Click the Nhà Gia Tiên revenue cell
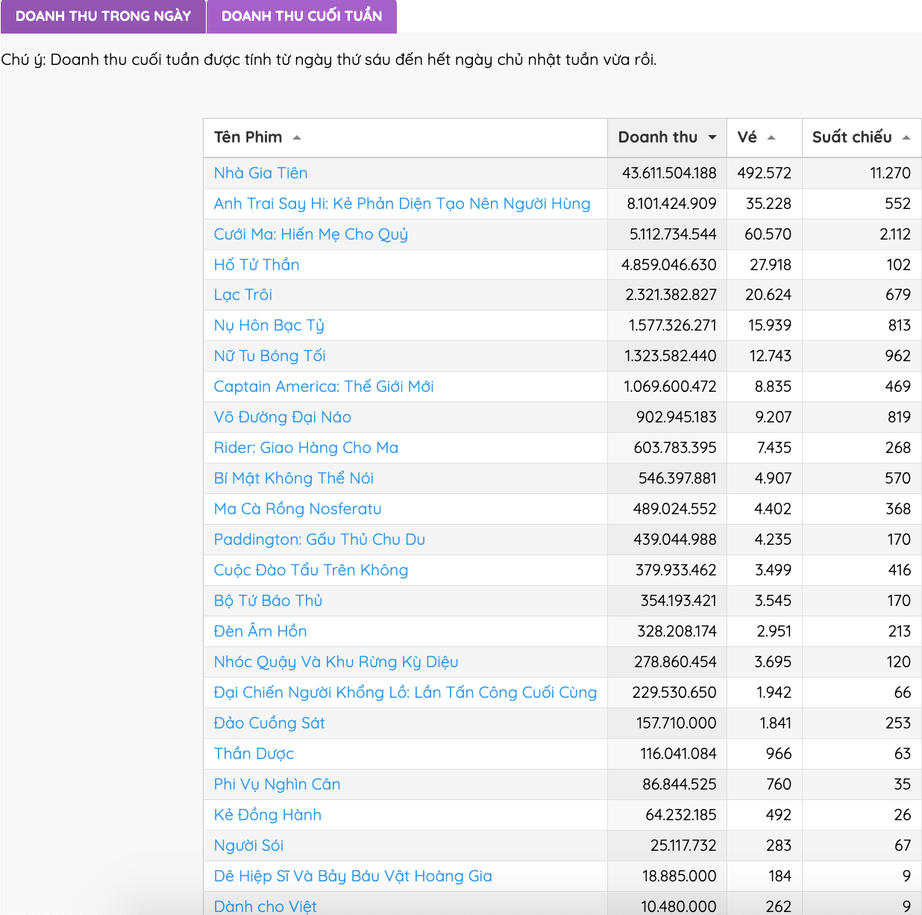Viewport: 922px width, 915px height. (x=669, y=173)
